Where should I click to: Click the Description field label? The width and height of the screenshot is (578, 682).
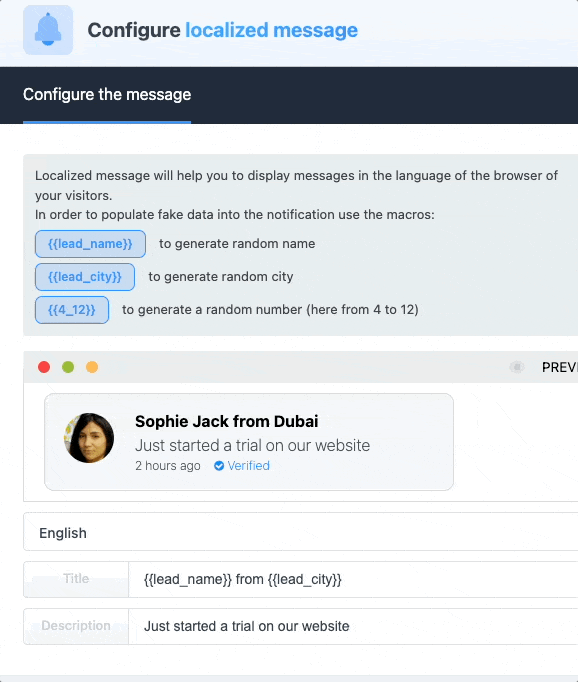[x=76, y=626]
